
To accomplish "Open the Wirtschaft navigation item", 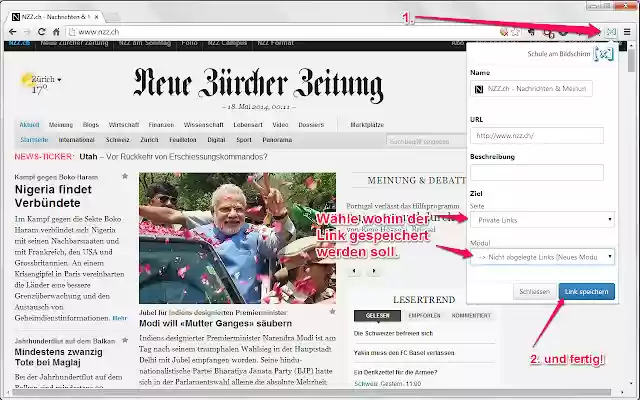I will tap(124, 124).
